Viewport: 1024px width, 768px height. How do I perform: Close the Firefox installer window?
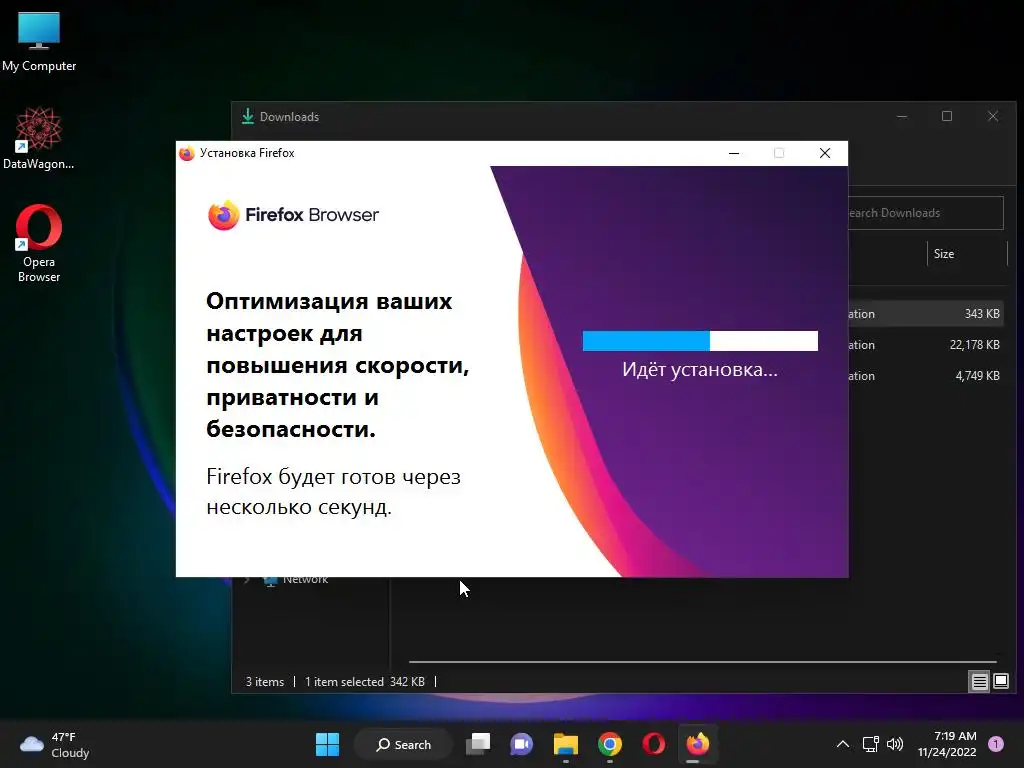pyautogui.click(x=825, y=153)
